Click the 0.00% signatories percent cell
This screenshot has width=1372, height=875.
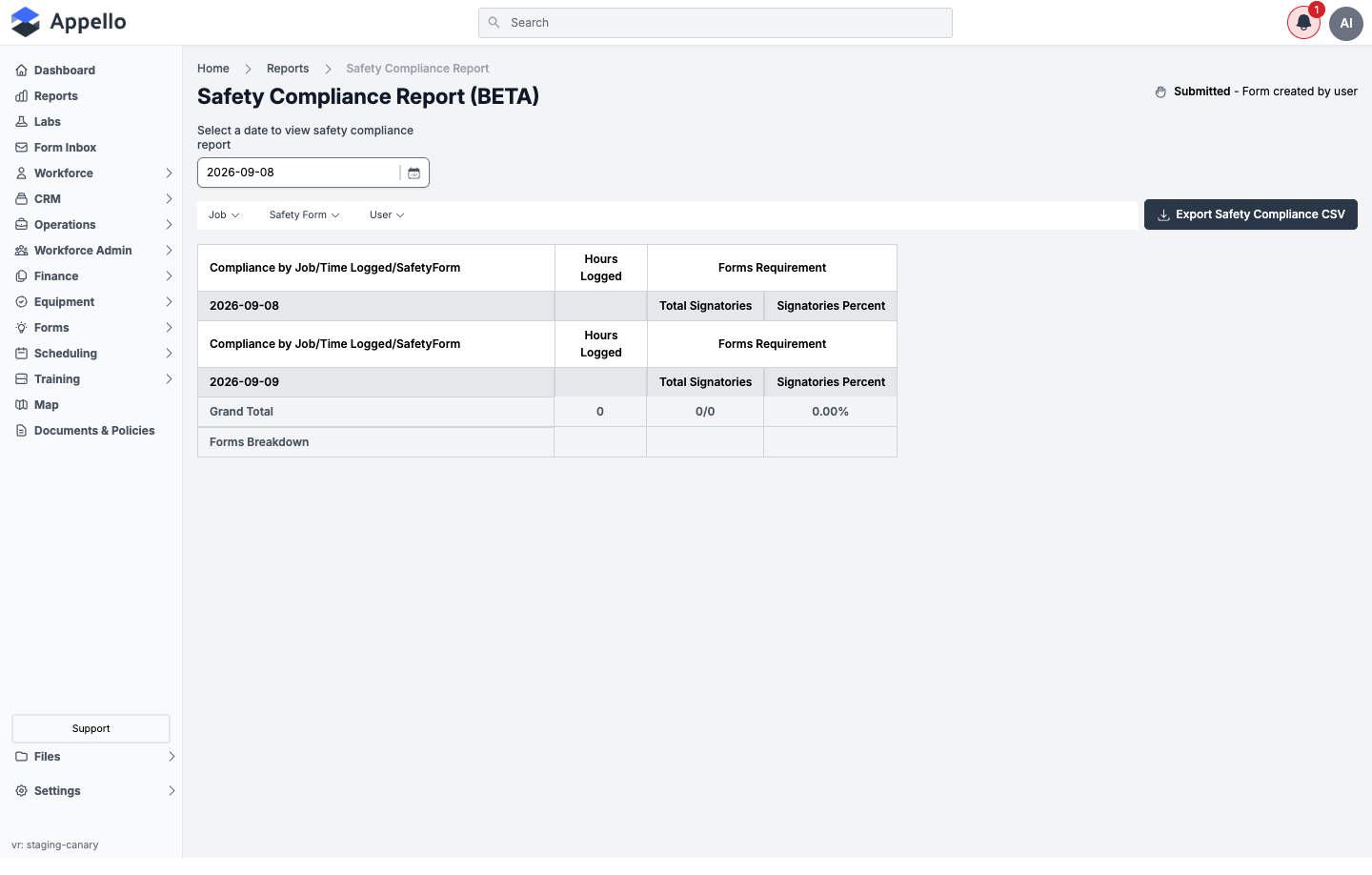(x=830, y=412)
